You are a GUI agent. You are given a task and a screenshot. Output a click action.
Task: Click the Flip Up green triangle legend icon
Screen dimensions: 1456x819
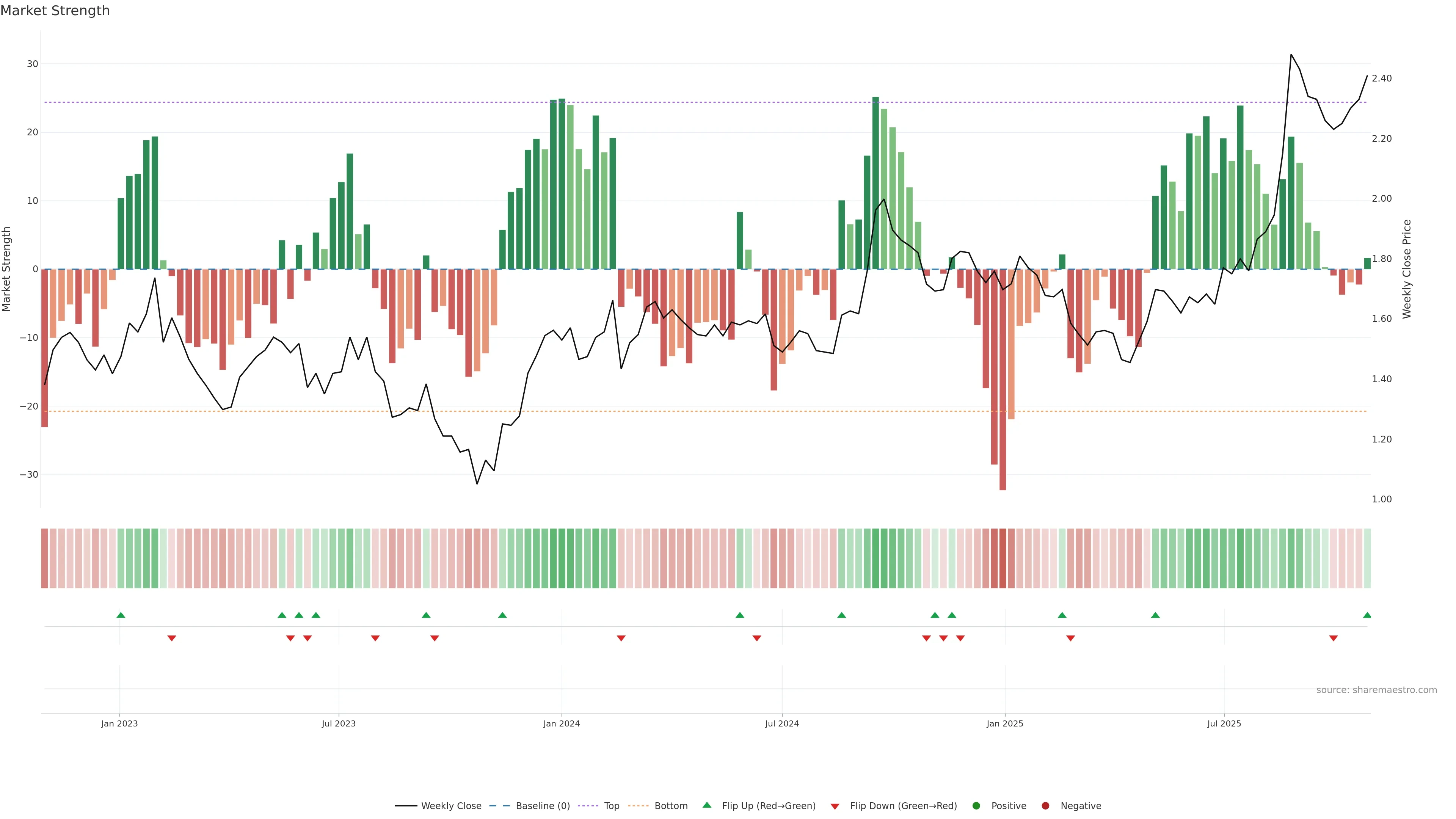pyautogui.click(x=706, y=805)
